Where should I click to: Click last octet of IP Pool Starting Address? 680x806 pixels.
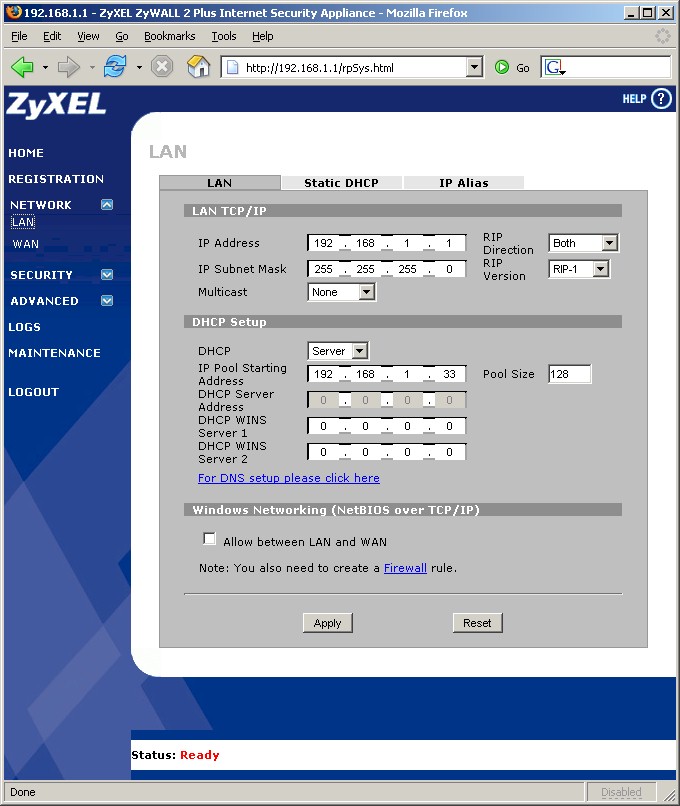(x=450, y=374)
